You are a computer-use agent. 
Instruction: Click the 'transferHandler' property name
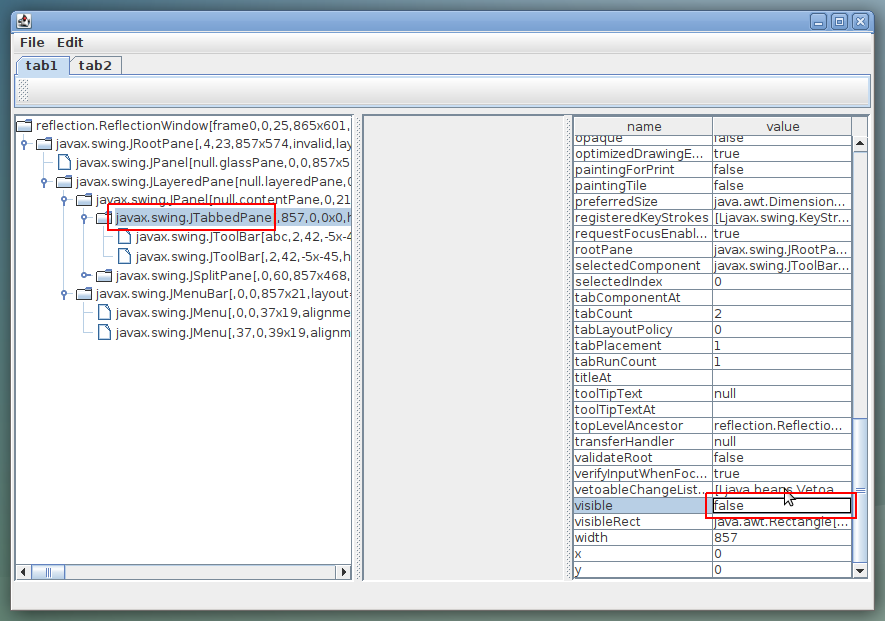point(624,441)
